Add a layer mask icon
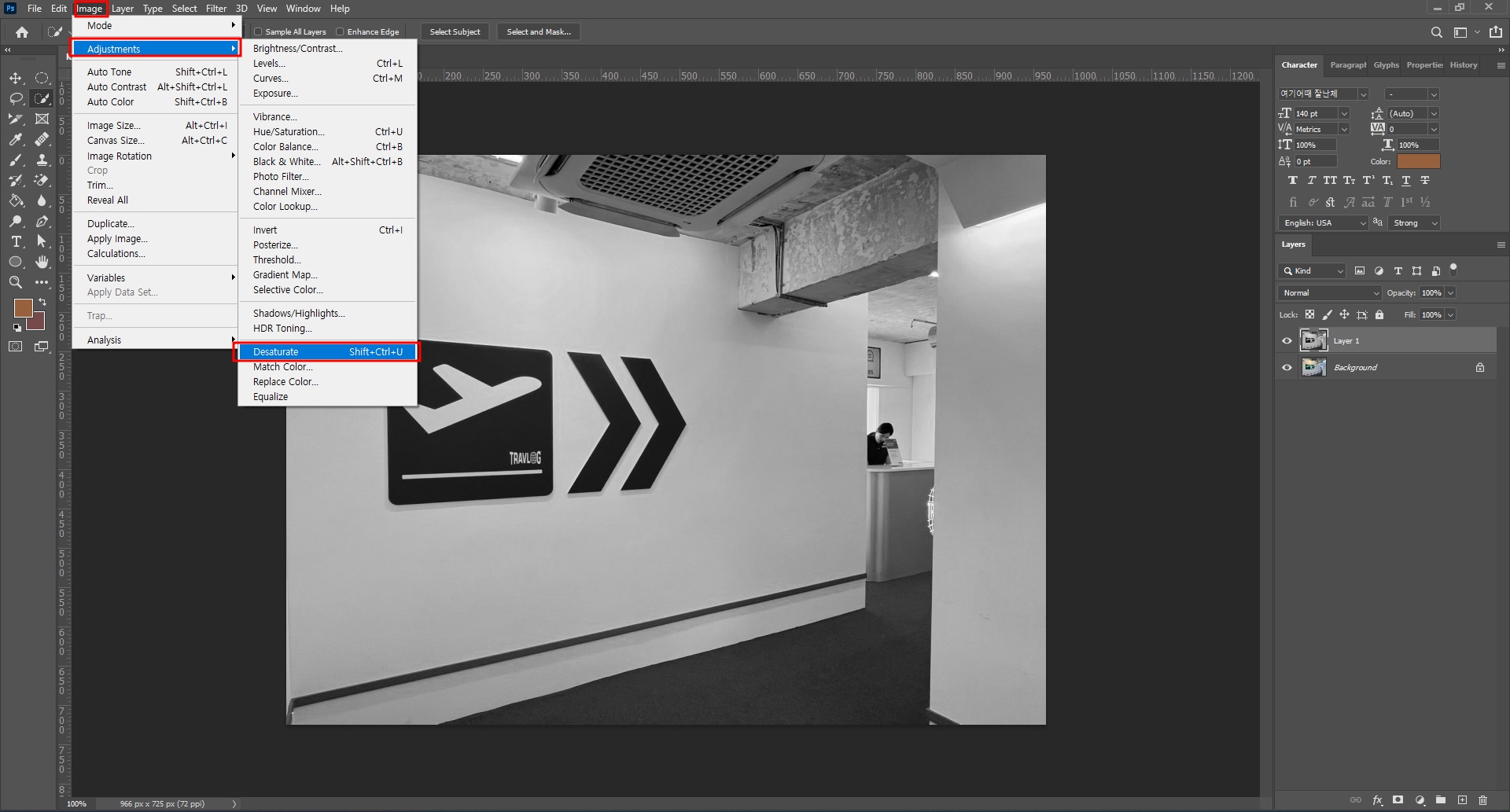The width and height of the screenshot is (1510, 812). coord(1398,800)
